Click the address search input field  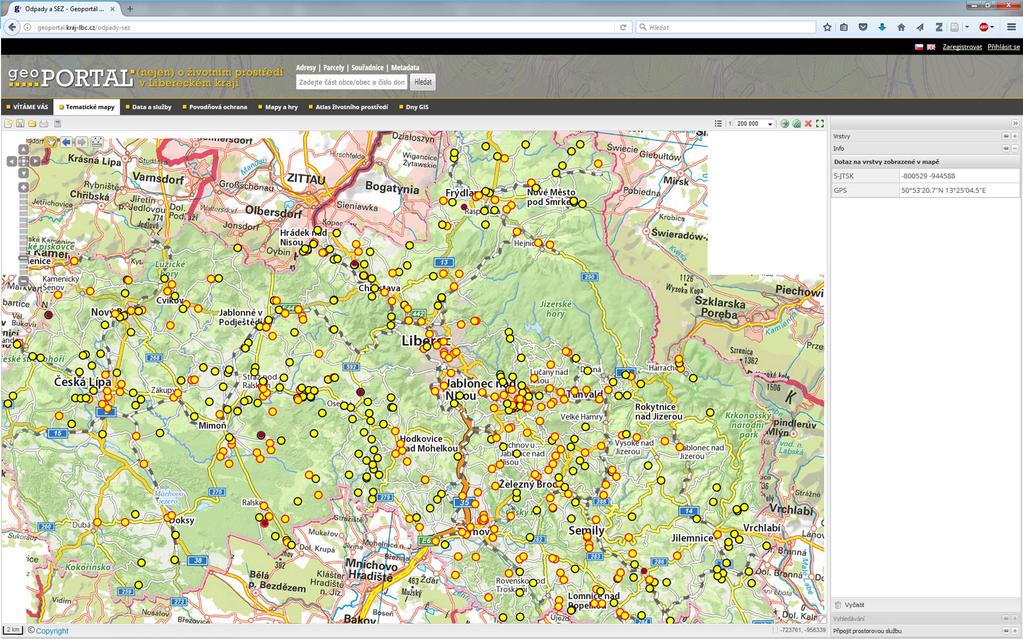(352, 82)
